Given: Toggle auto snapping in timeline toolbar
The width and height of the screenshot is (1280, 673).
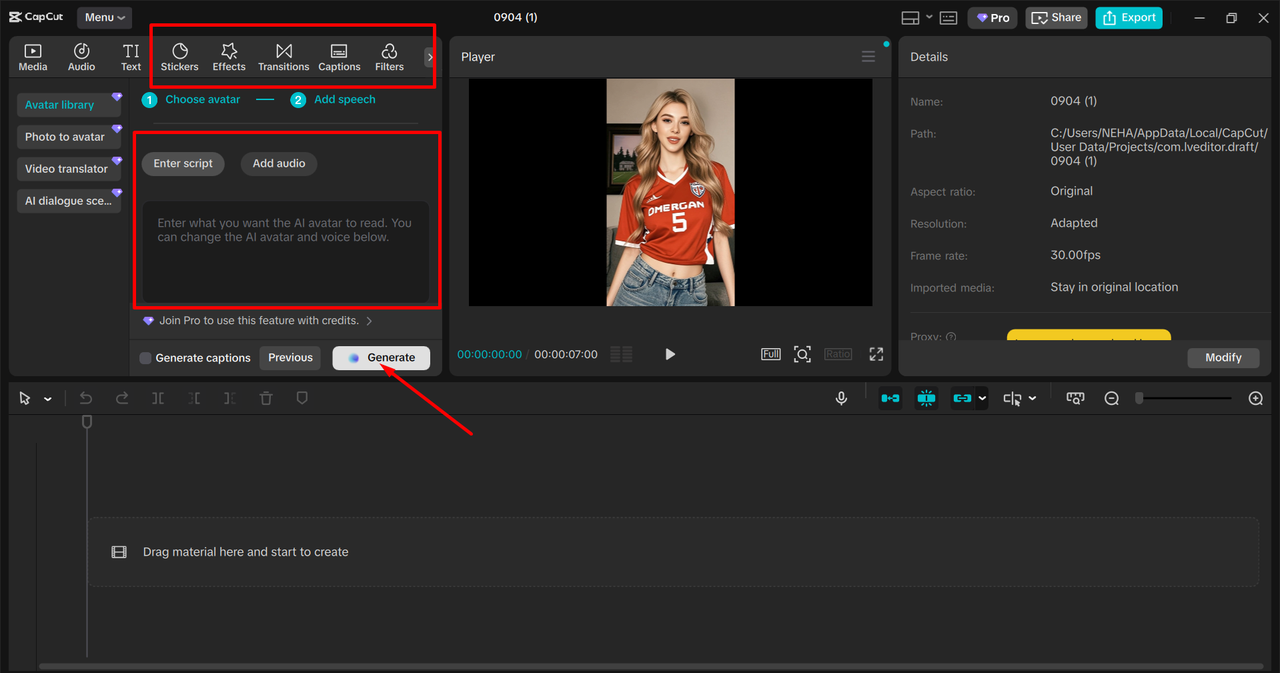Looking at the screenshot, I should 927,398.
